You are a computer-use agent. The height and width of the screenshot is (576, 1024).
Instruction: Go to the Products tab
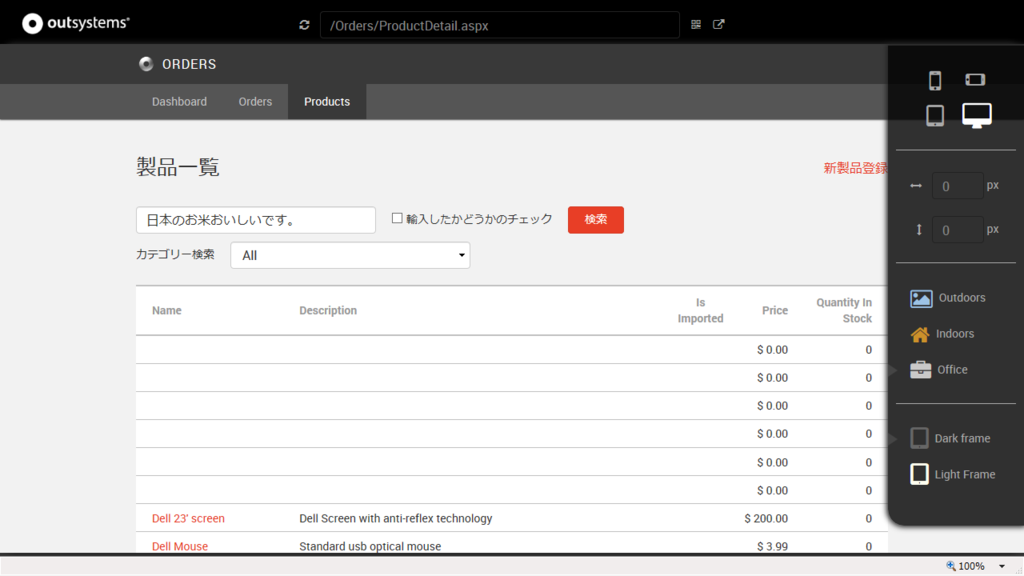(327, 102)
